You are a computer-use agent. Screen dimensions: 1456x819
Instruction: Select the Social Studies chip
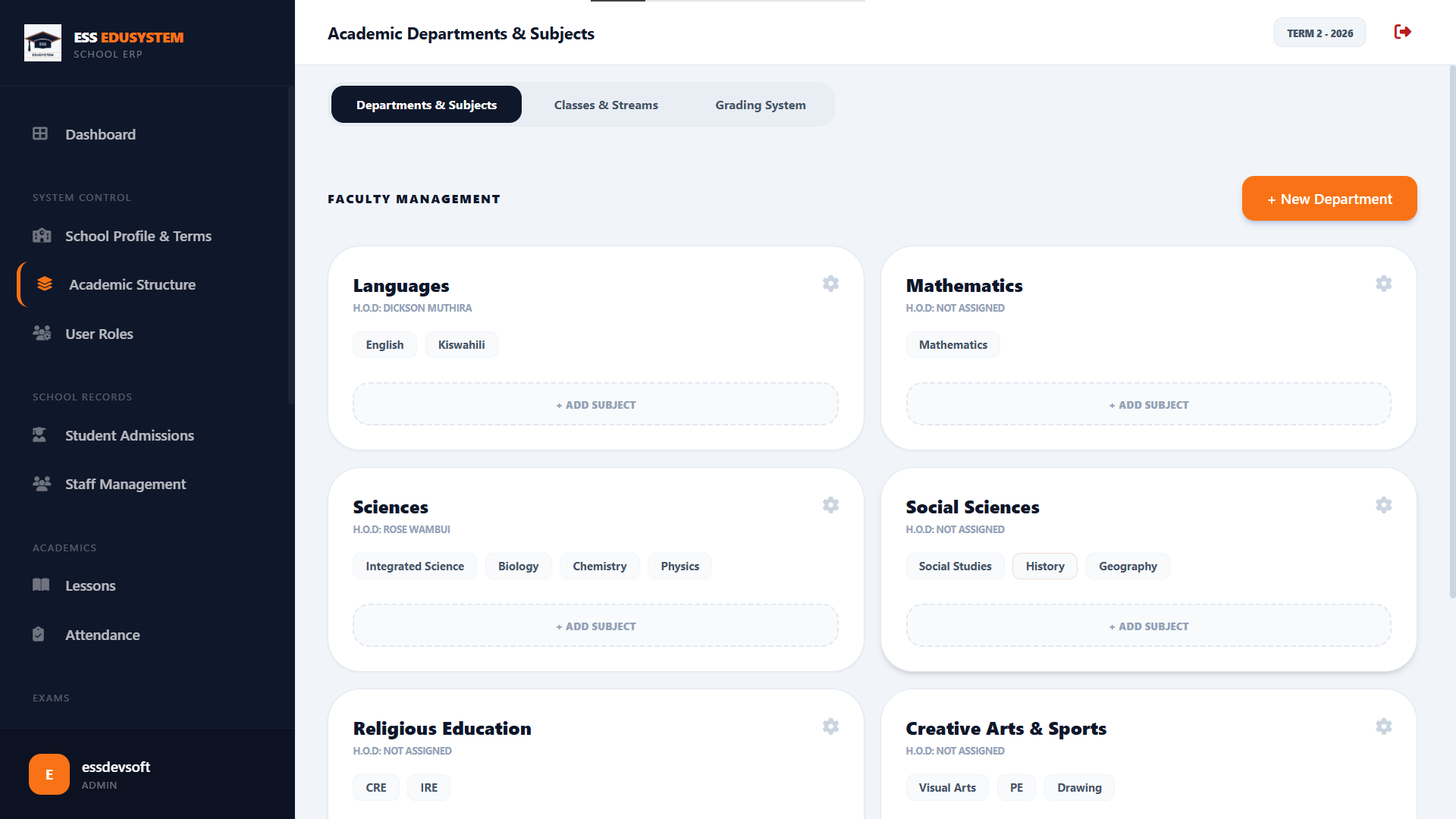955,566
